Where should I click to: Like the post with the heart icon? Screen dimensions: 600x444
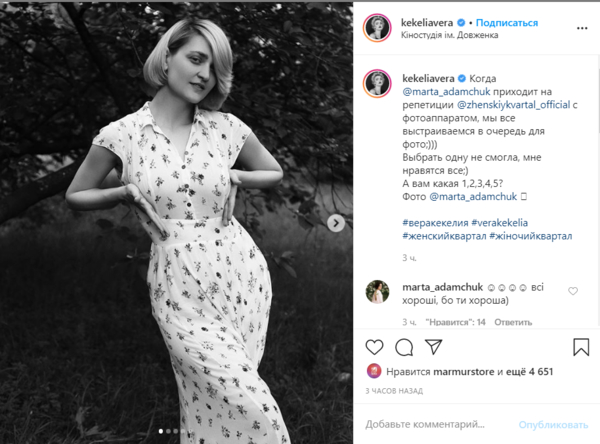(x=374, y=347)
